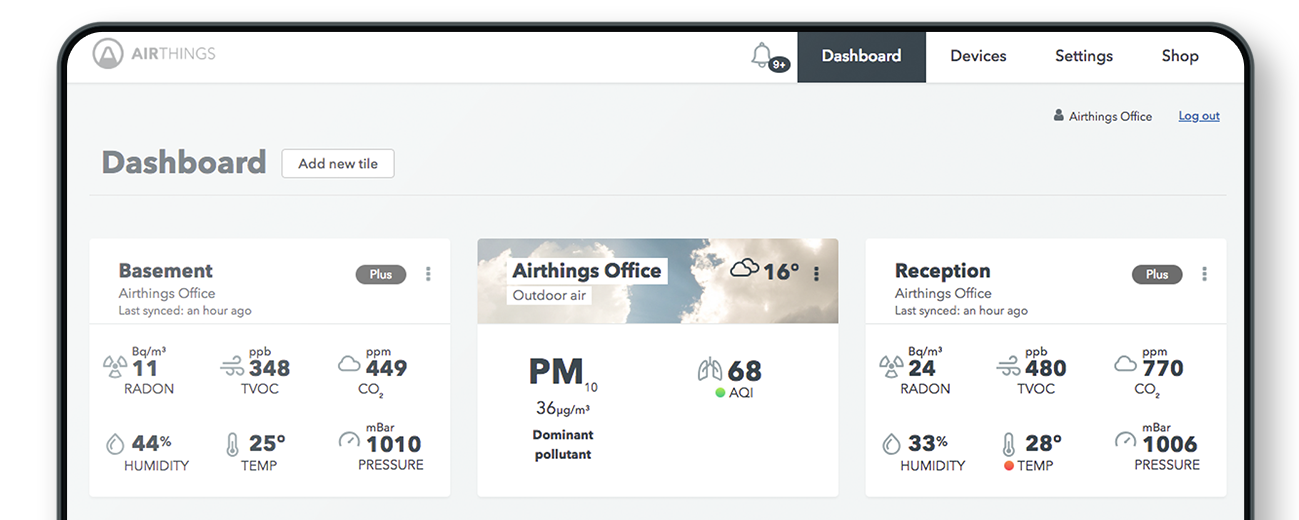Open the Basement tile options menu
This screenshot has width=1299, height=520.
(x=428, y=274)
